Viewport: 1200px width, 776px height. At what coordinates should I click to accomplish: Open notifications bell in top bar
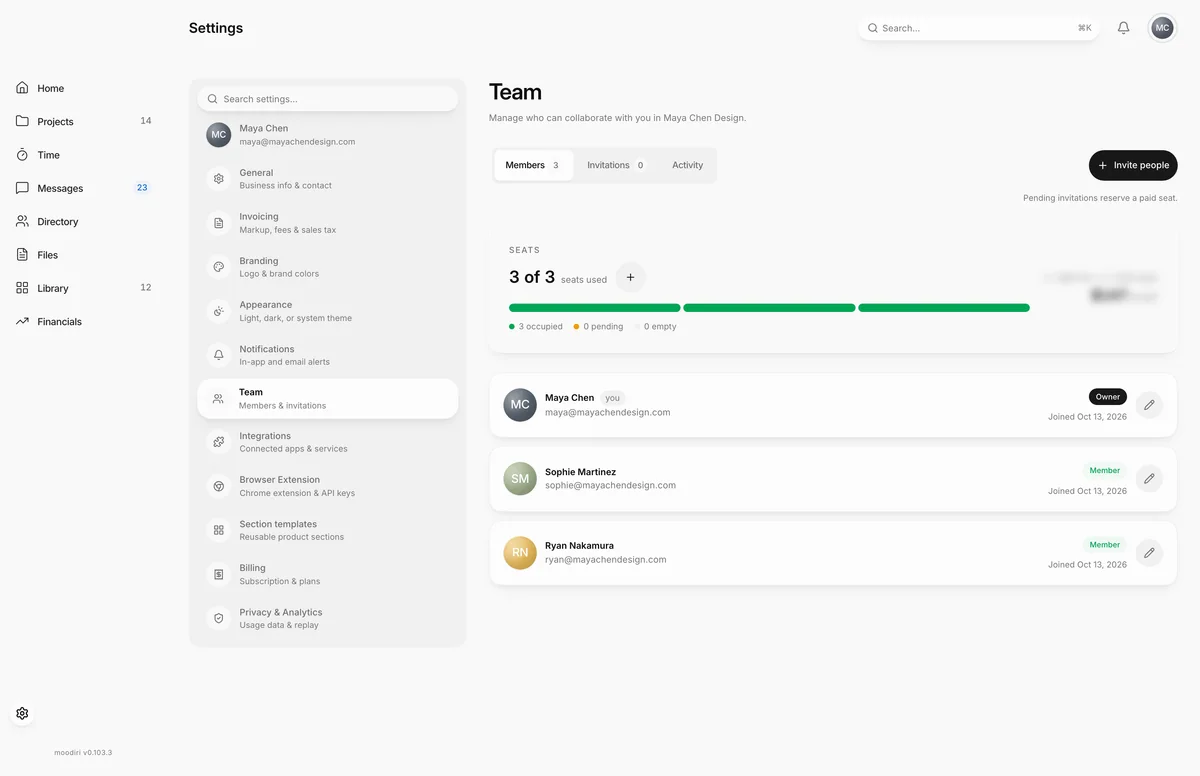point(1123,28)
